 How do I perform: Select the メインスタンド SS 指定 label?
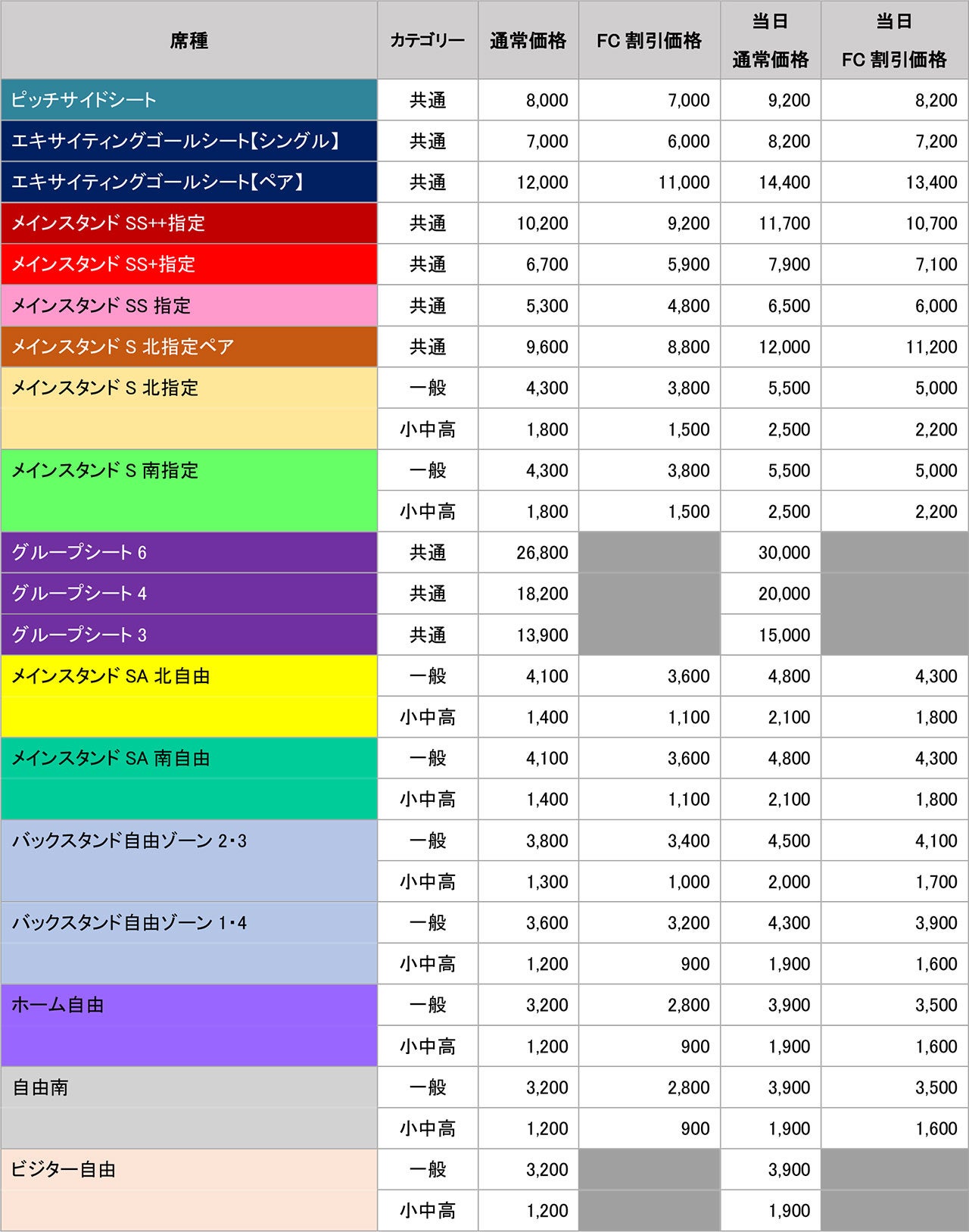coord(189,306)
